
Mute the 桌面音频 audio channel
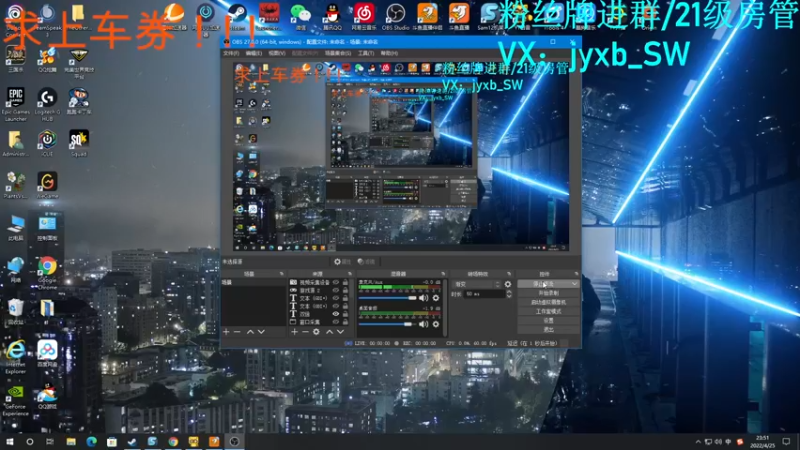(423, 324)
